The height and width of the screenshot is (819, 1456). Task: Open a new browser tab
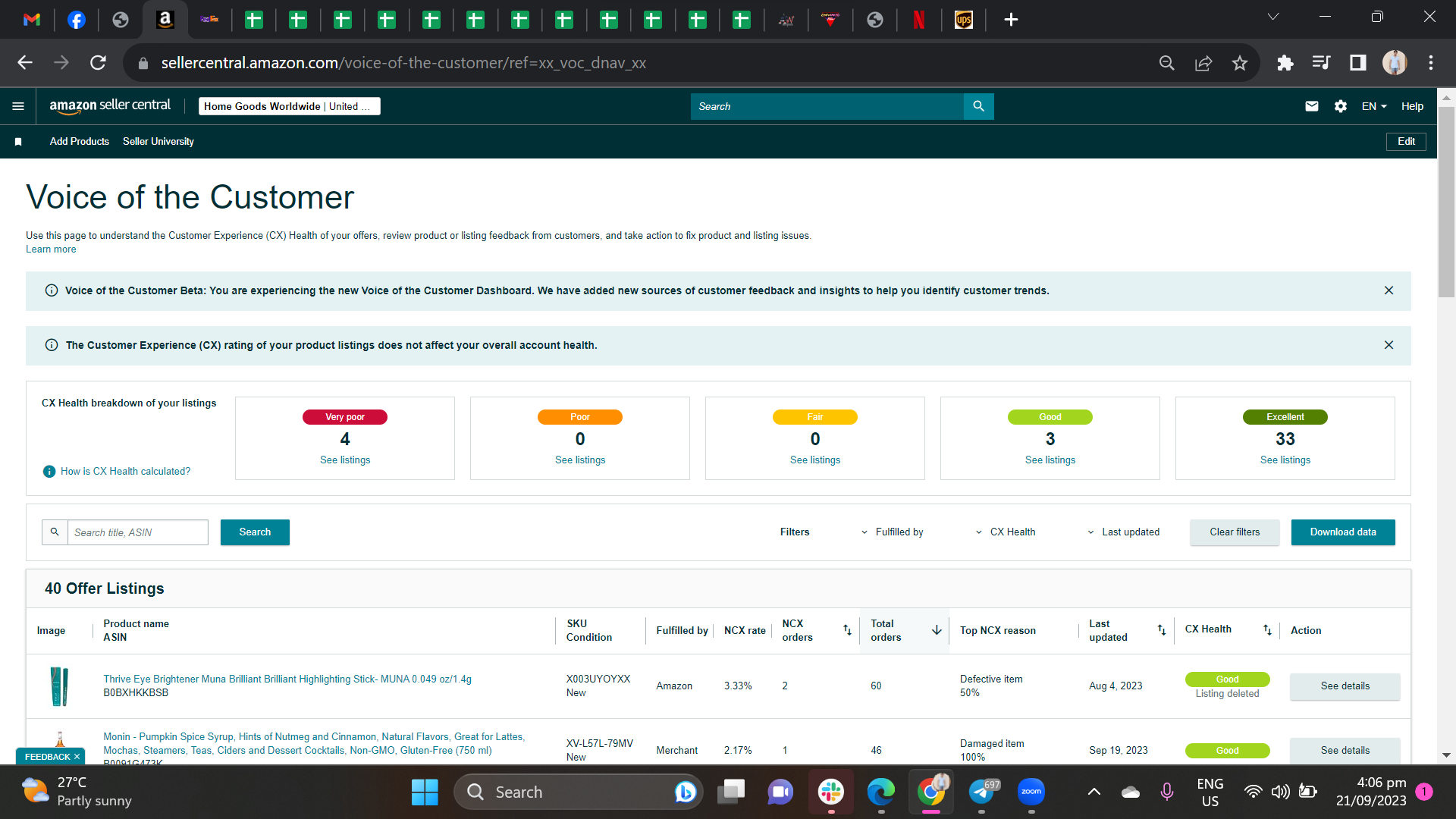pos(1011,20)
